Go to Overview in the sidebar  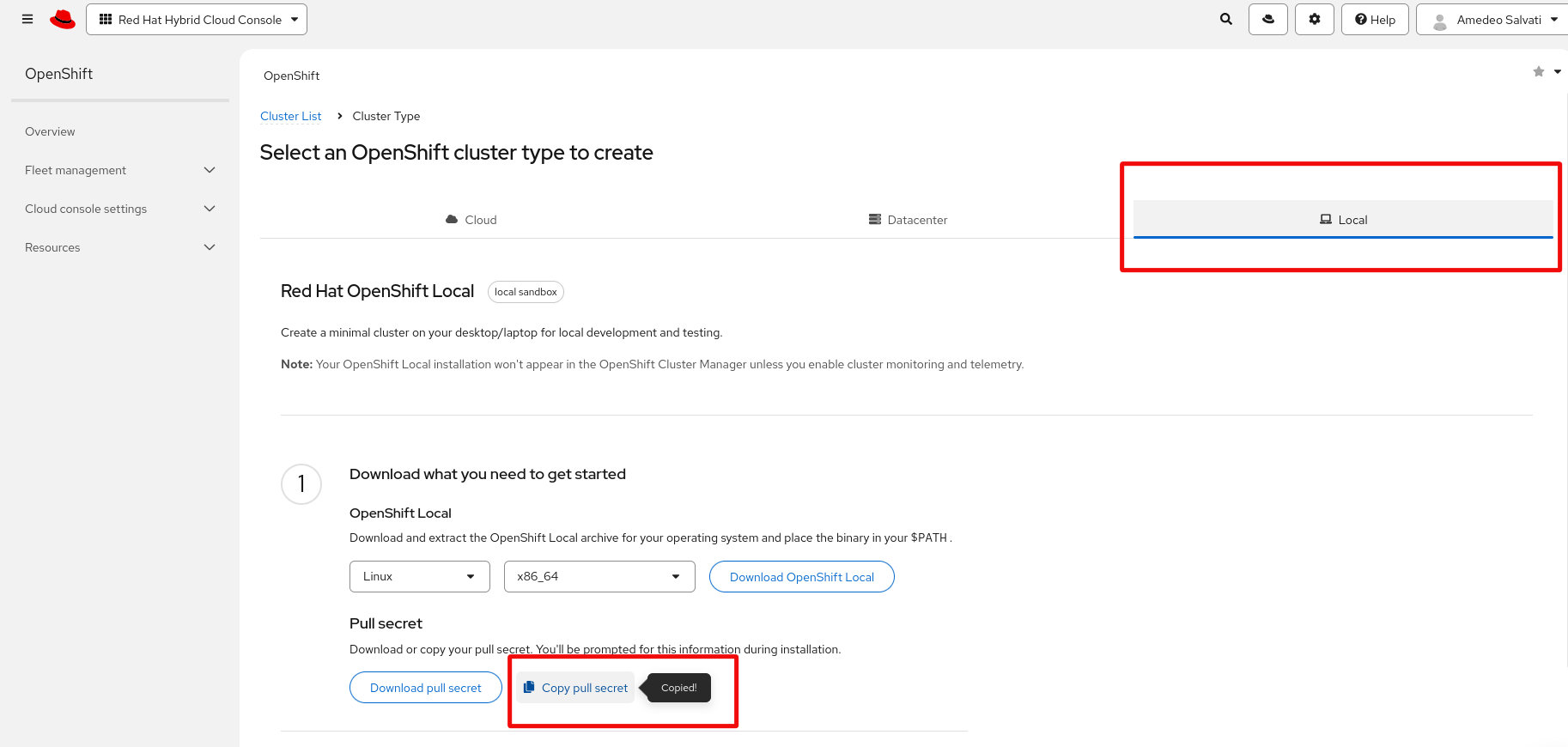[x=50, y=131]
